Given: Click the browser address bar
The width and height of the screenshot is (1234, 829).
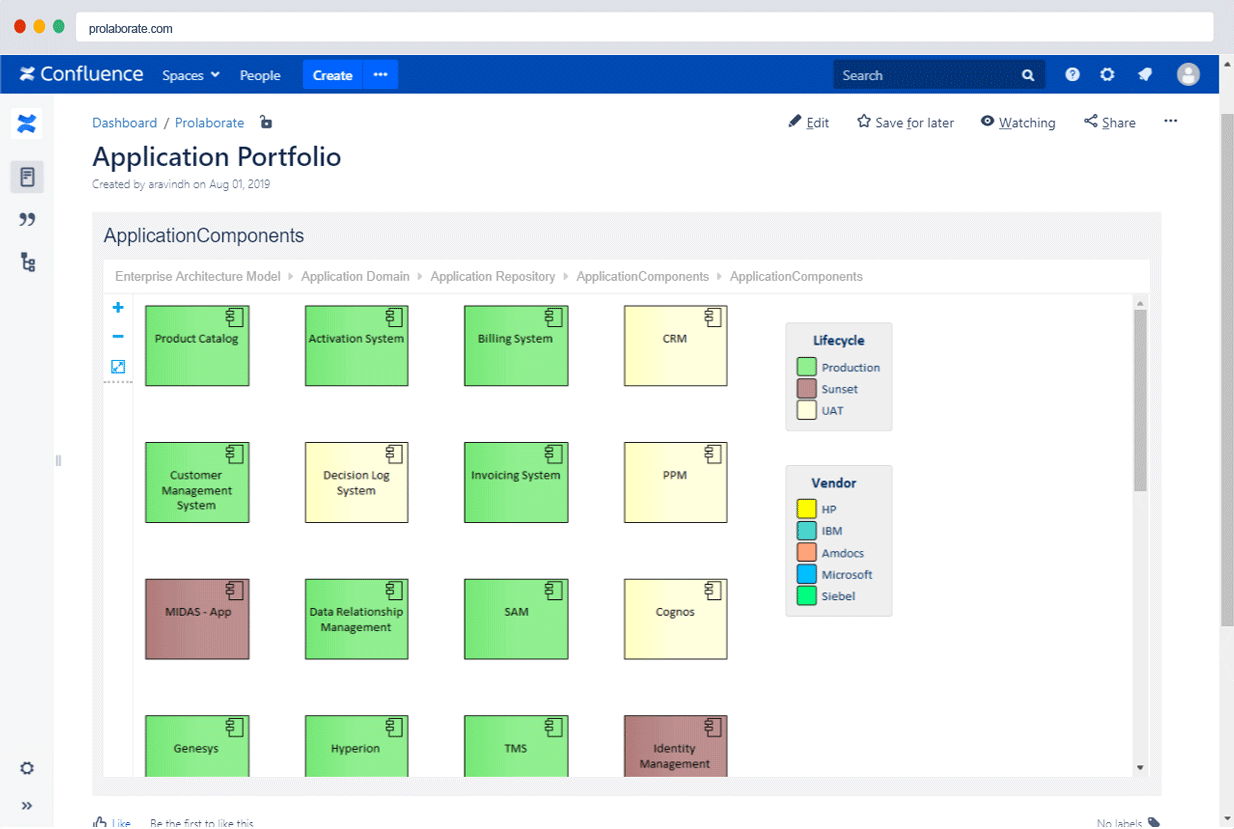Looking at the screenshot, I should pyautogui.click(x=645, y=28).
